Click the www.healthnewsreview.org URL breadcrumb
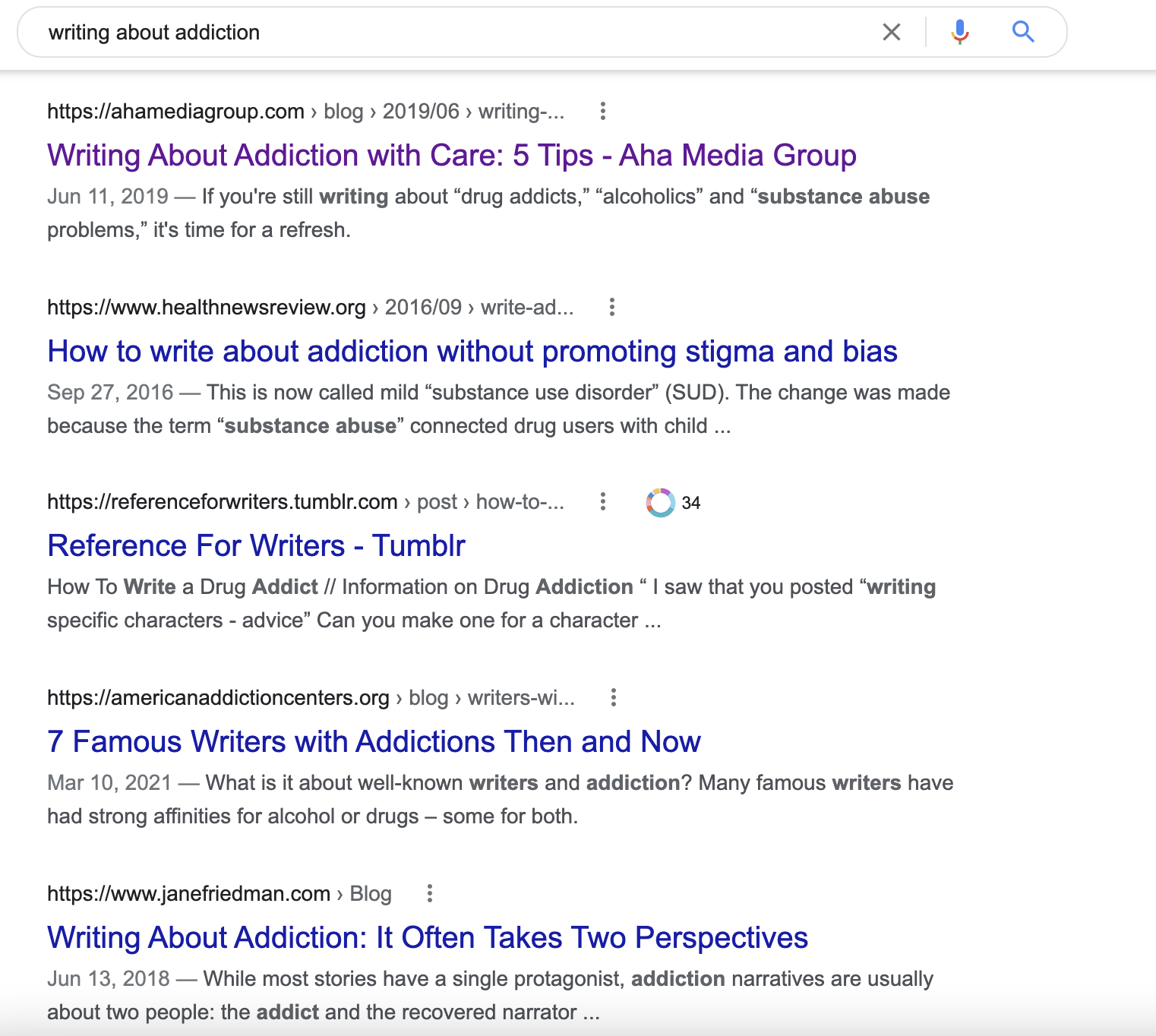The height and width of the screenshot is (1036, 1156). click(310, 308)
